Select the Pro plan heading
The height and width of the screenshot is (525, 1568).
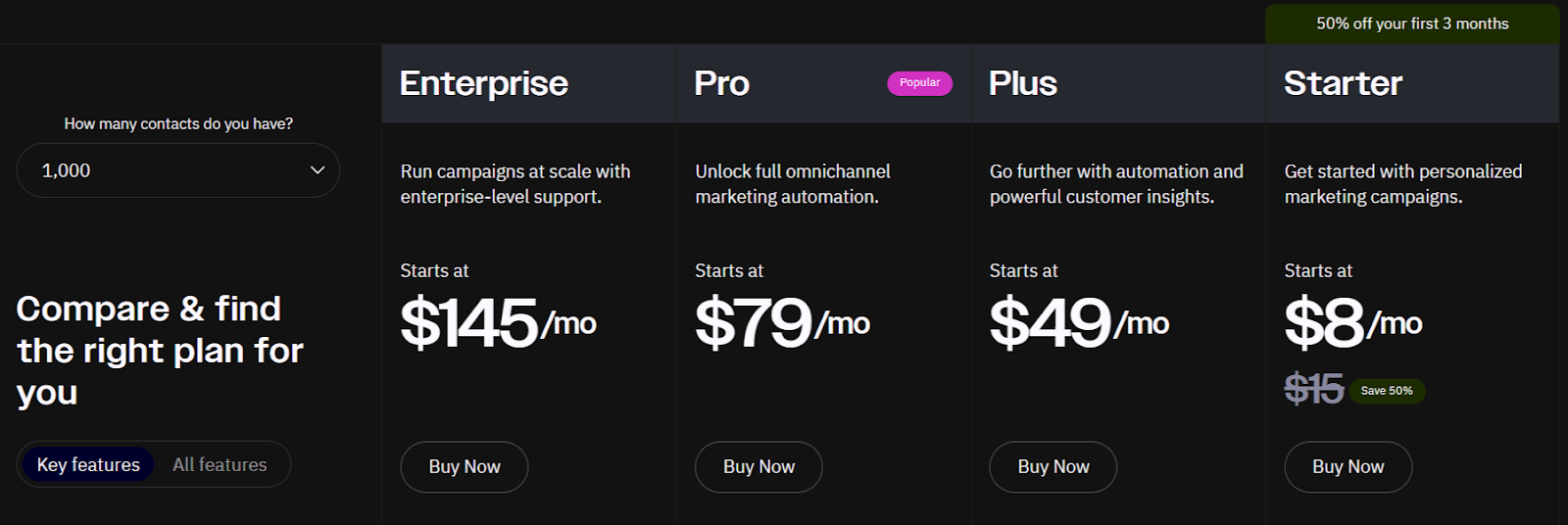[x=722, y=83]
